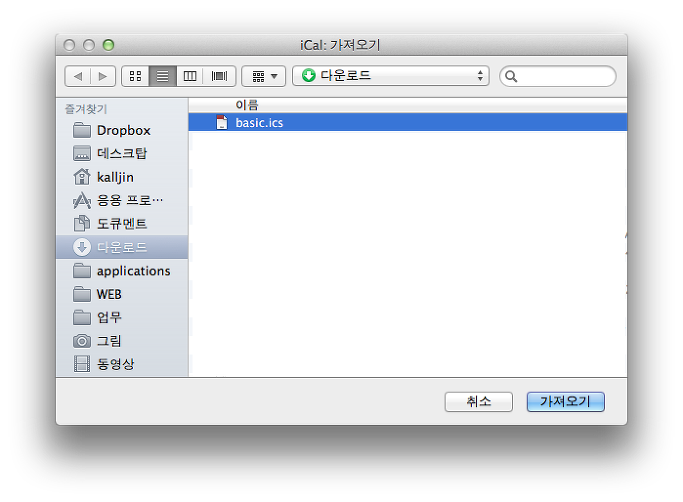683x502 pixels.
Task: Select 동영상 movies in sidebar
Action: tap(122, 364)
